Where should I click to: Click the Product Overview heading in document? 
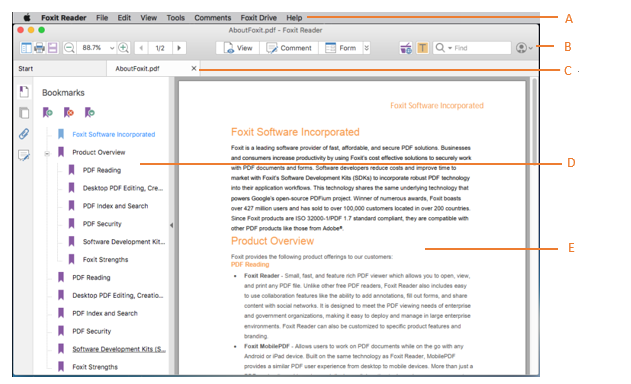click(x=272, y=241)
